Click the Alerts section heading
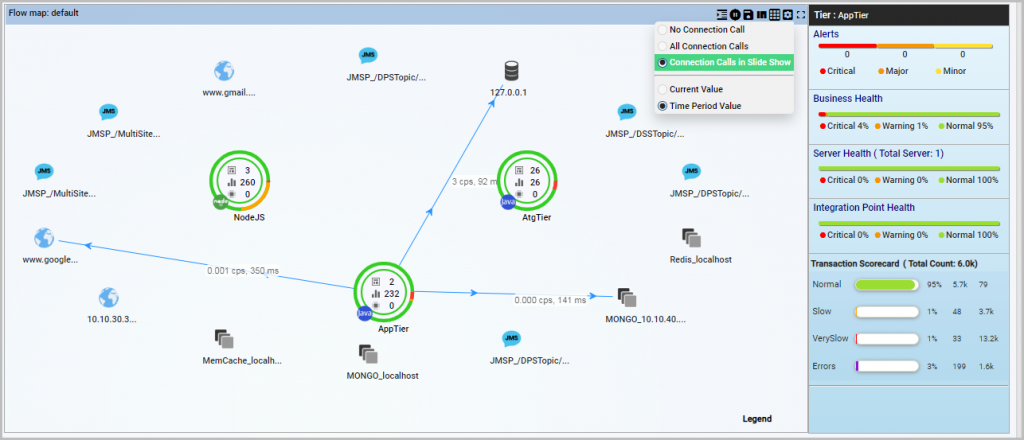 click(826, 34)
